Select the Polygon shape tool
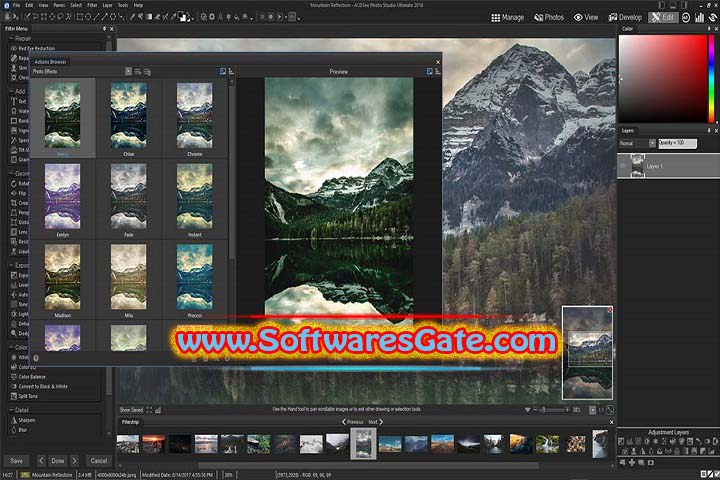This screenshot has width=720, height=480. pos(112,17)
